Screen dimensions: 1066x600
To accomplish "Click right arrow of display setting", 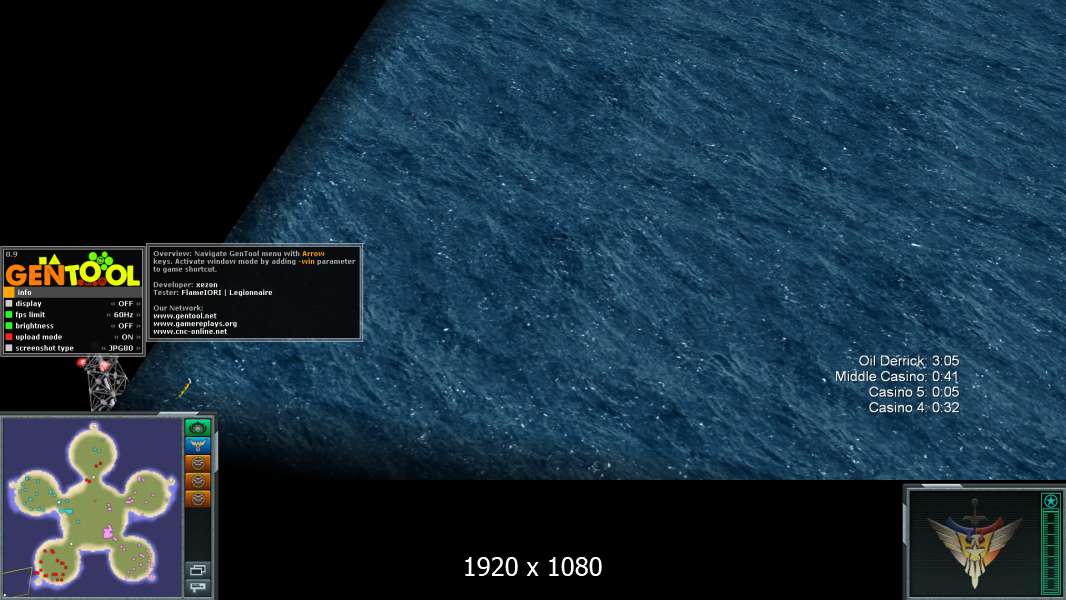I will 138,304.
